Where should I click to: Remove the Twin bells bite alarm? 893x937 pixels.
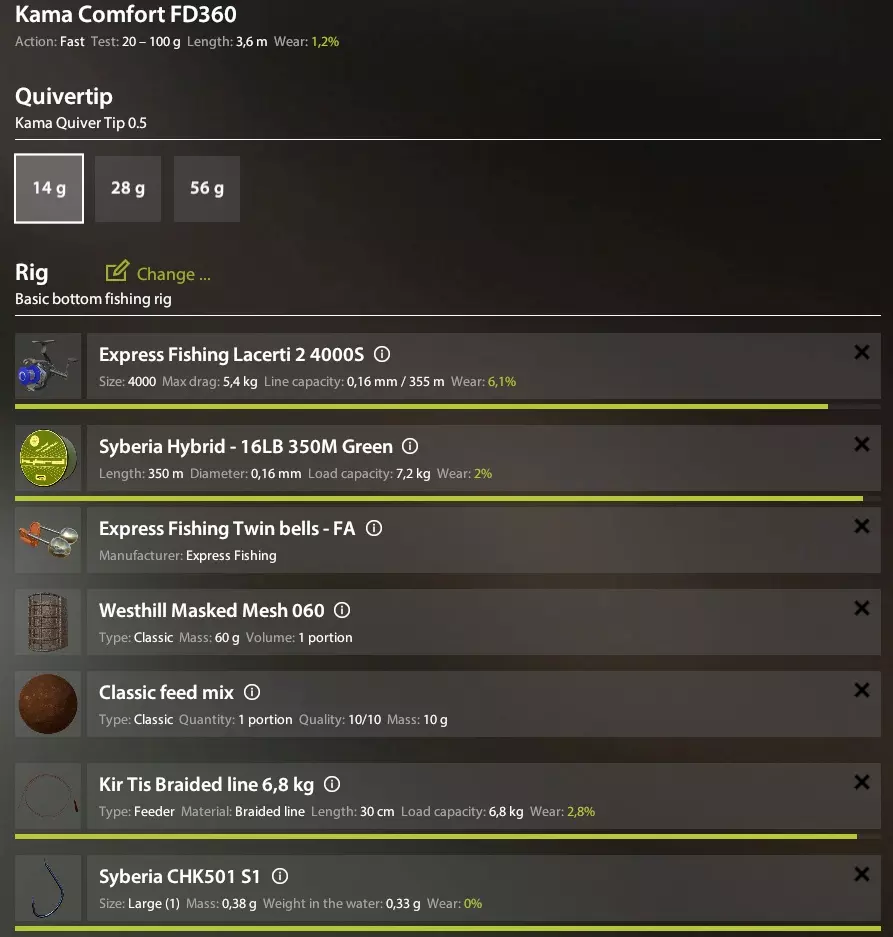(x=862, y=526)
